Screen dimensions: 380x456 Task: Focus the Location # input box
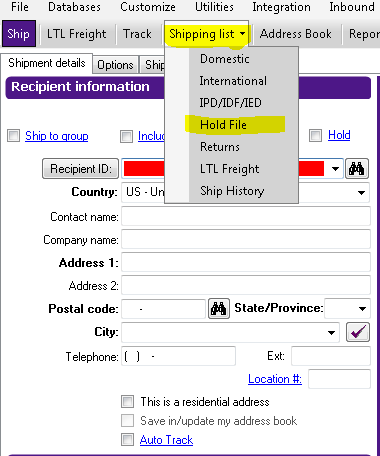(339, 379)
